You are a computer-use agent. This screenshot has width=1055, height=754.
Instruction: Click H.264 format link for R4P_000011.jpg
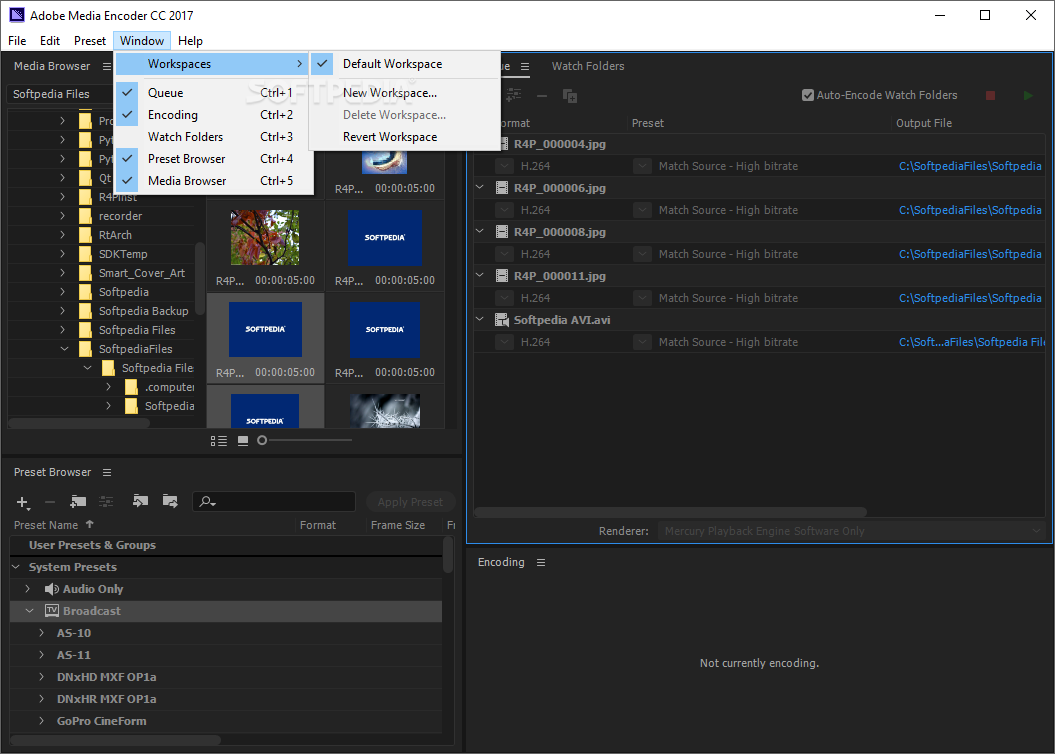pos(535,298)
